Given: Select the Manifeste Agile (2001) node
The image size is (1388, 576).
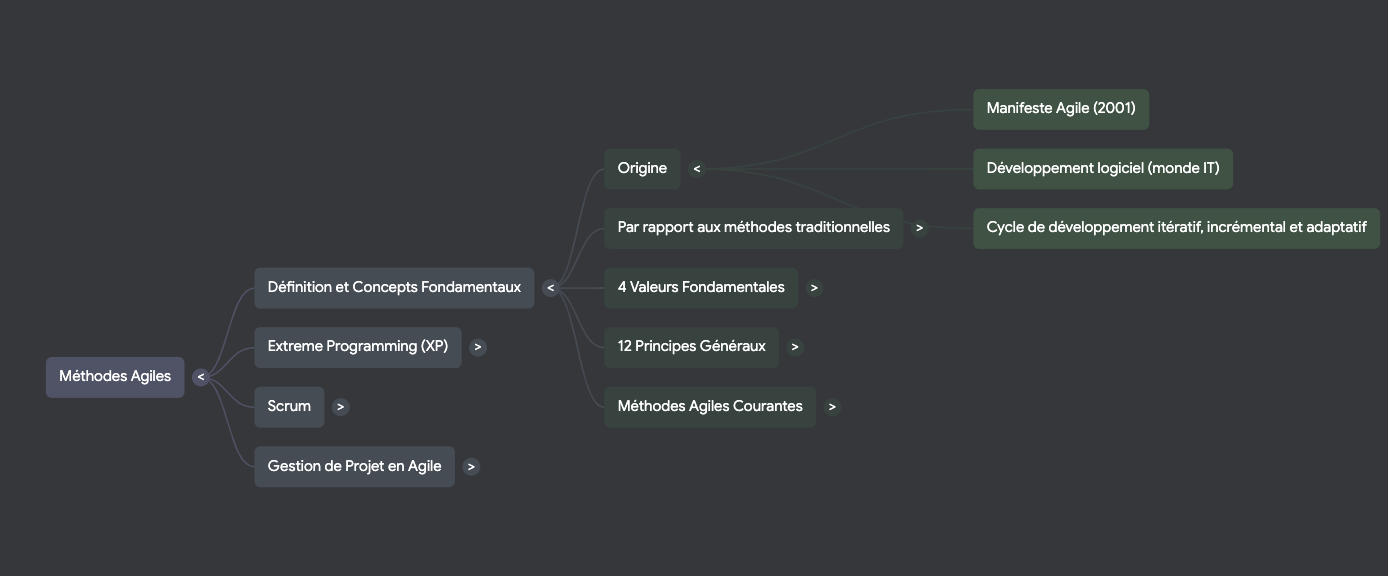Looking at the screenshot, I should (1061, 109).
